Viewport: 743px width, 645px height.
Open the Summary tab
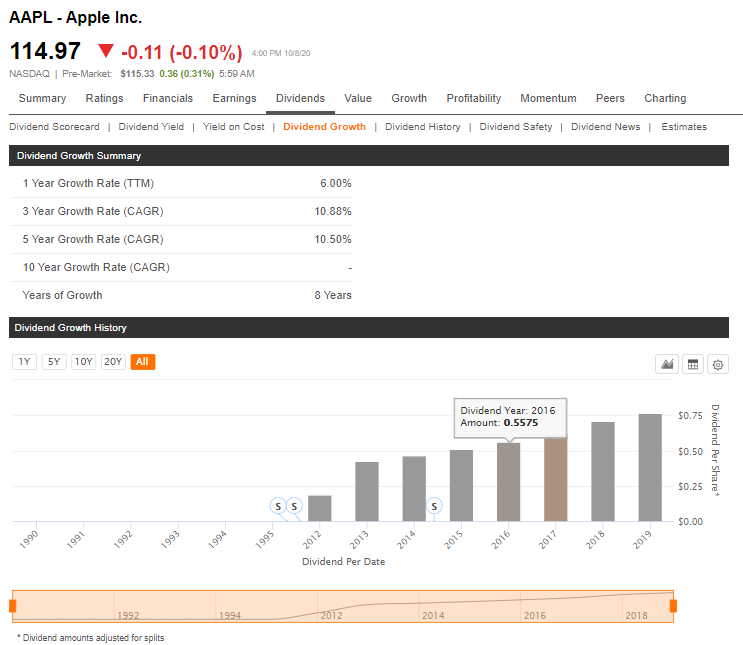(42, 98)
